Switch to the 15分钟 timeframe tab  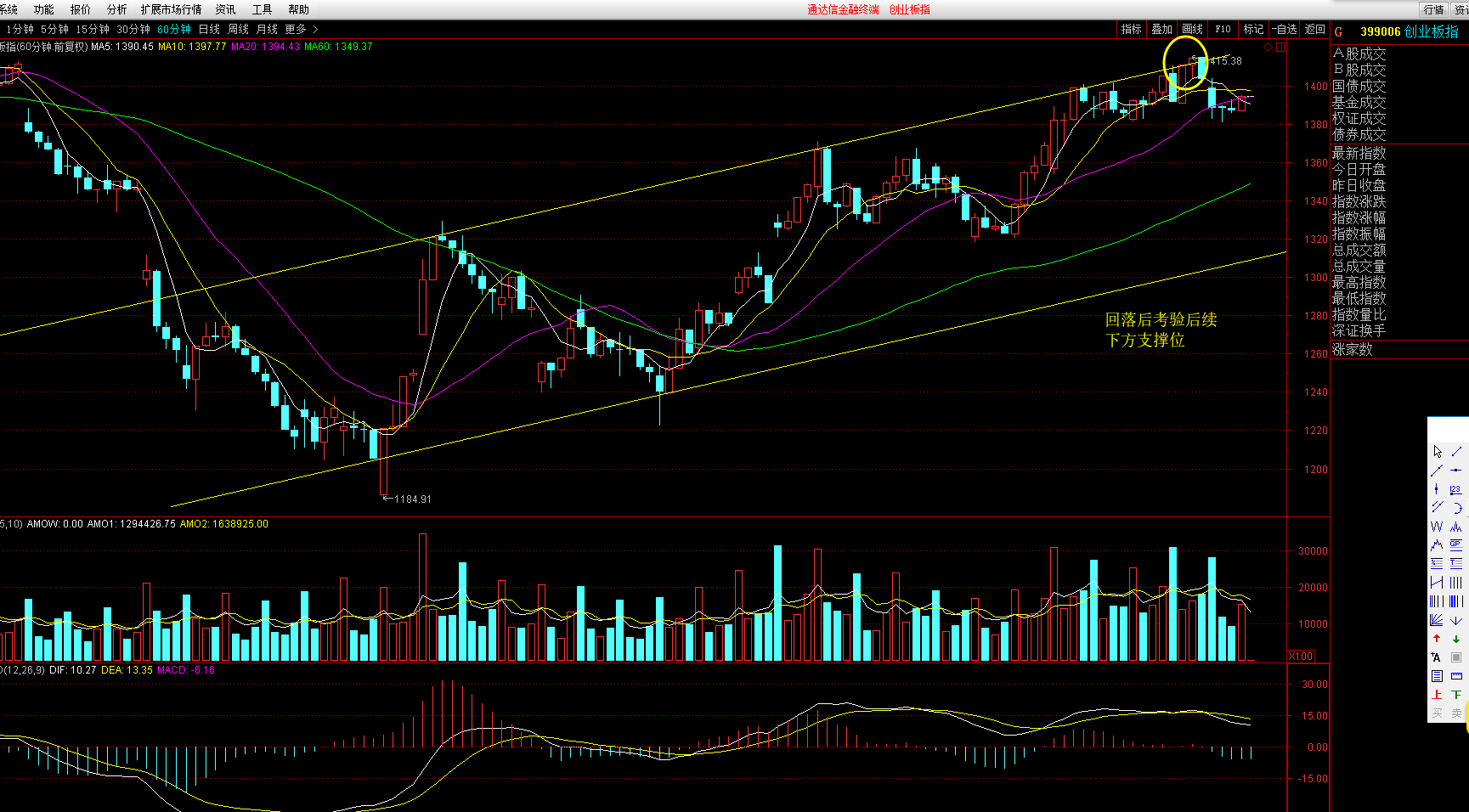point(93,29)
